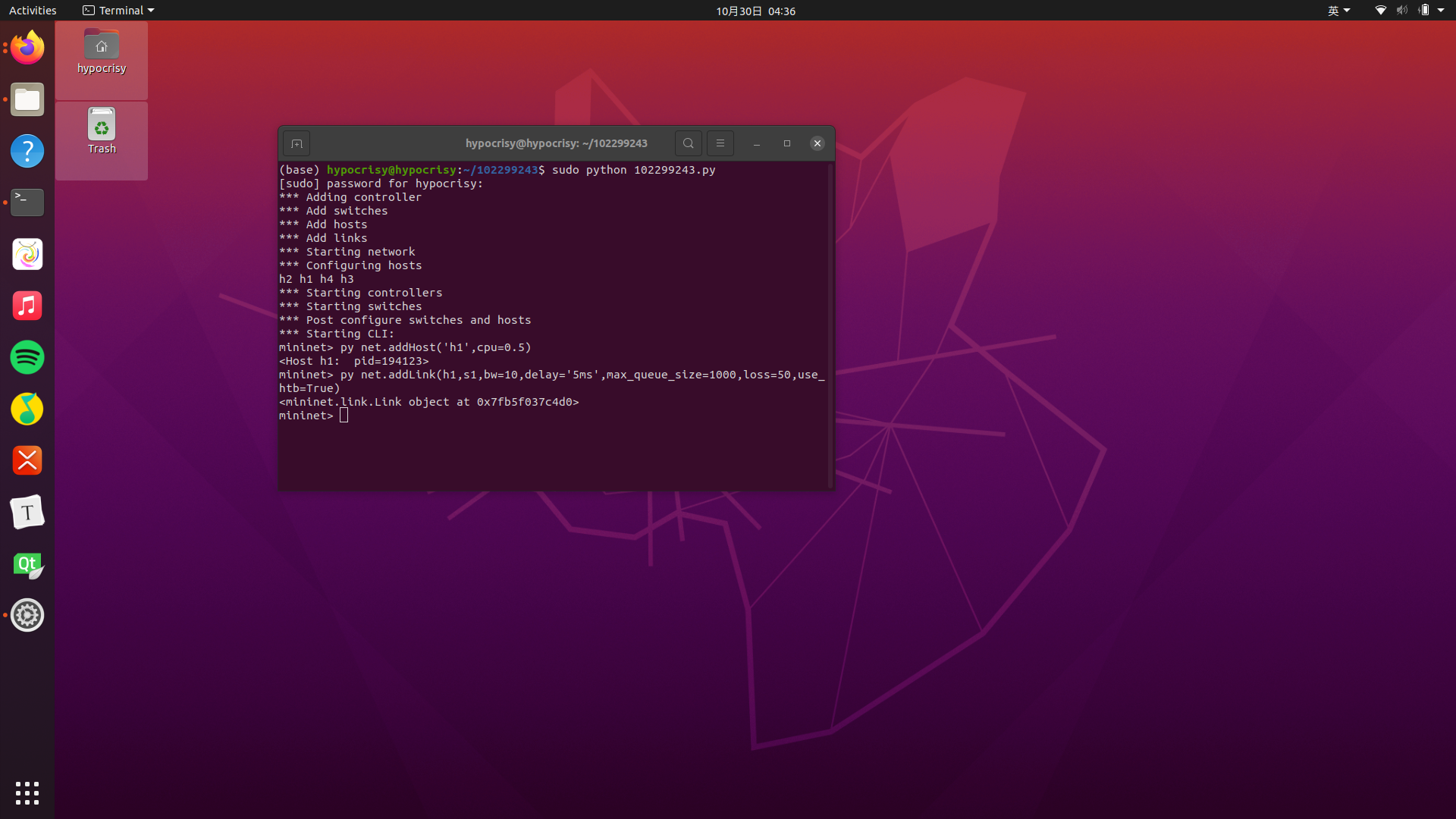
Task: Expand the system status menu arrow
Action: [1441, 11]
